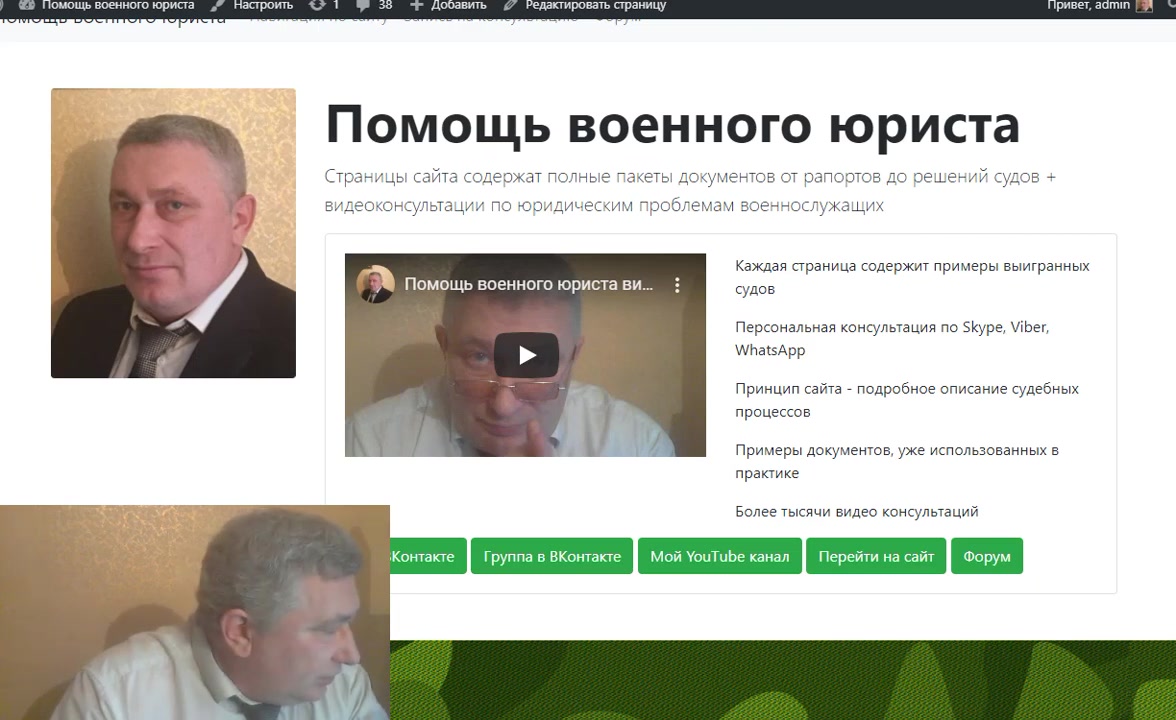Click the admin avatar in the top bar
Viewport: 1176px width, 720px height.
coord(1144,5)
